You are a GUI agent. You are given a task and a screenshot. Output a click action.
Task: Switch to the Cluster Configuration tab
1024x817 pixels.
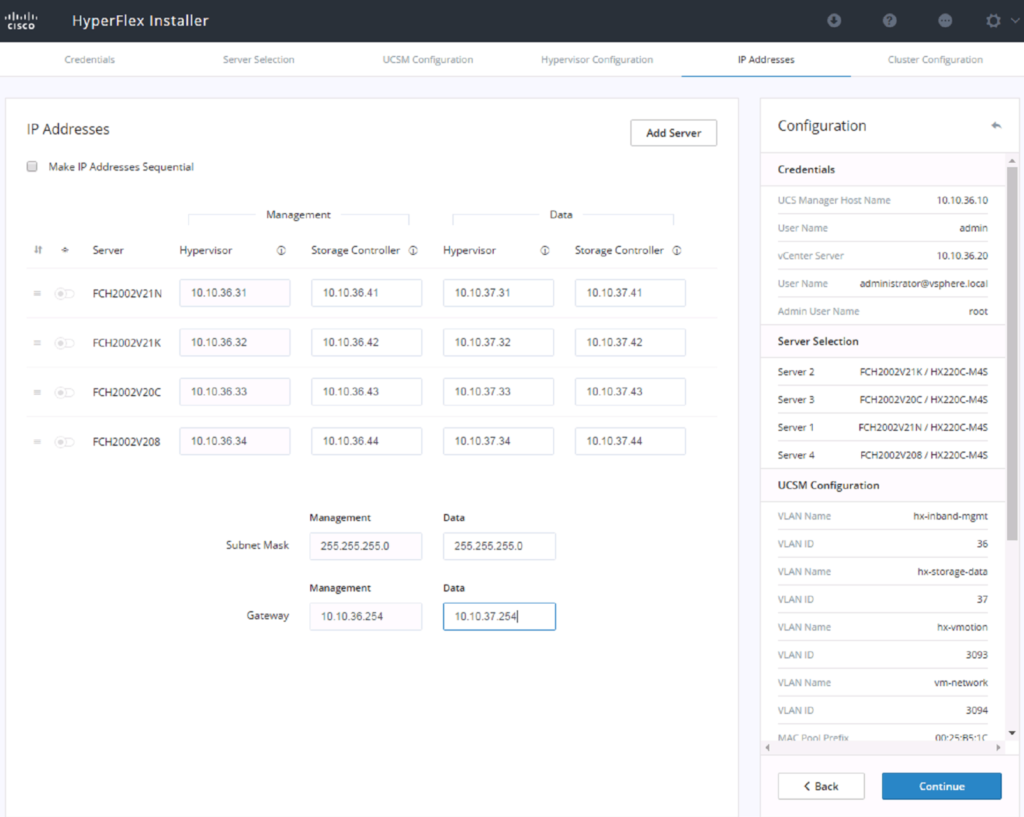[935, 59]
